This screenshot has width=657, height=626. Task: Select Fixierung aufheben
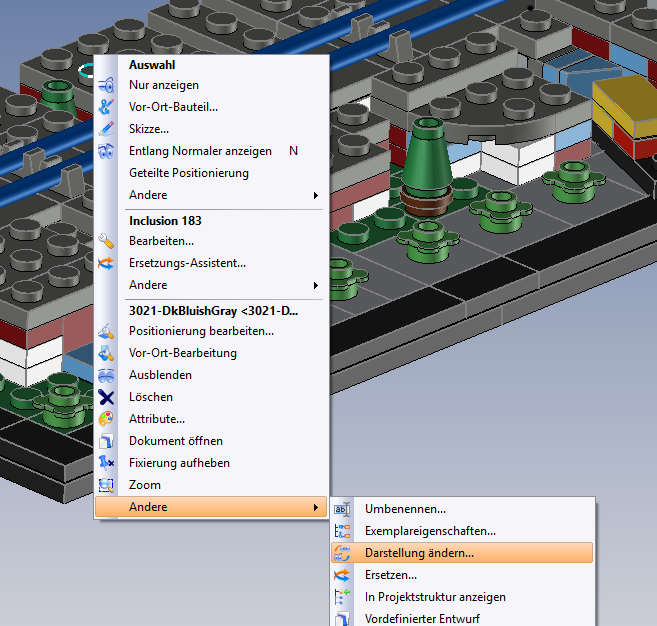(x=211, y=463)
